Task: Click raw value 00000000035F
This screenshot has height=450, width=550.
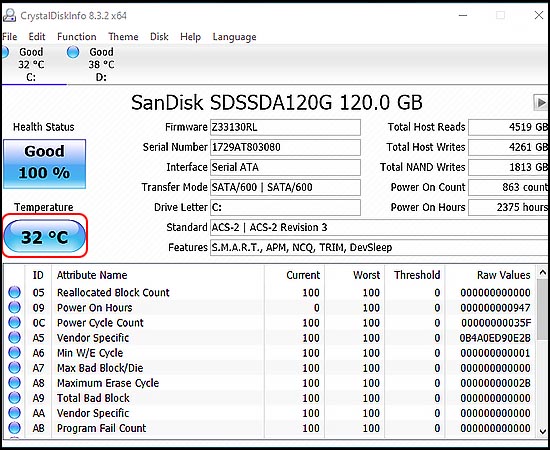Action: click(496, 323)
